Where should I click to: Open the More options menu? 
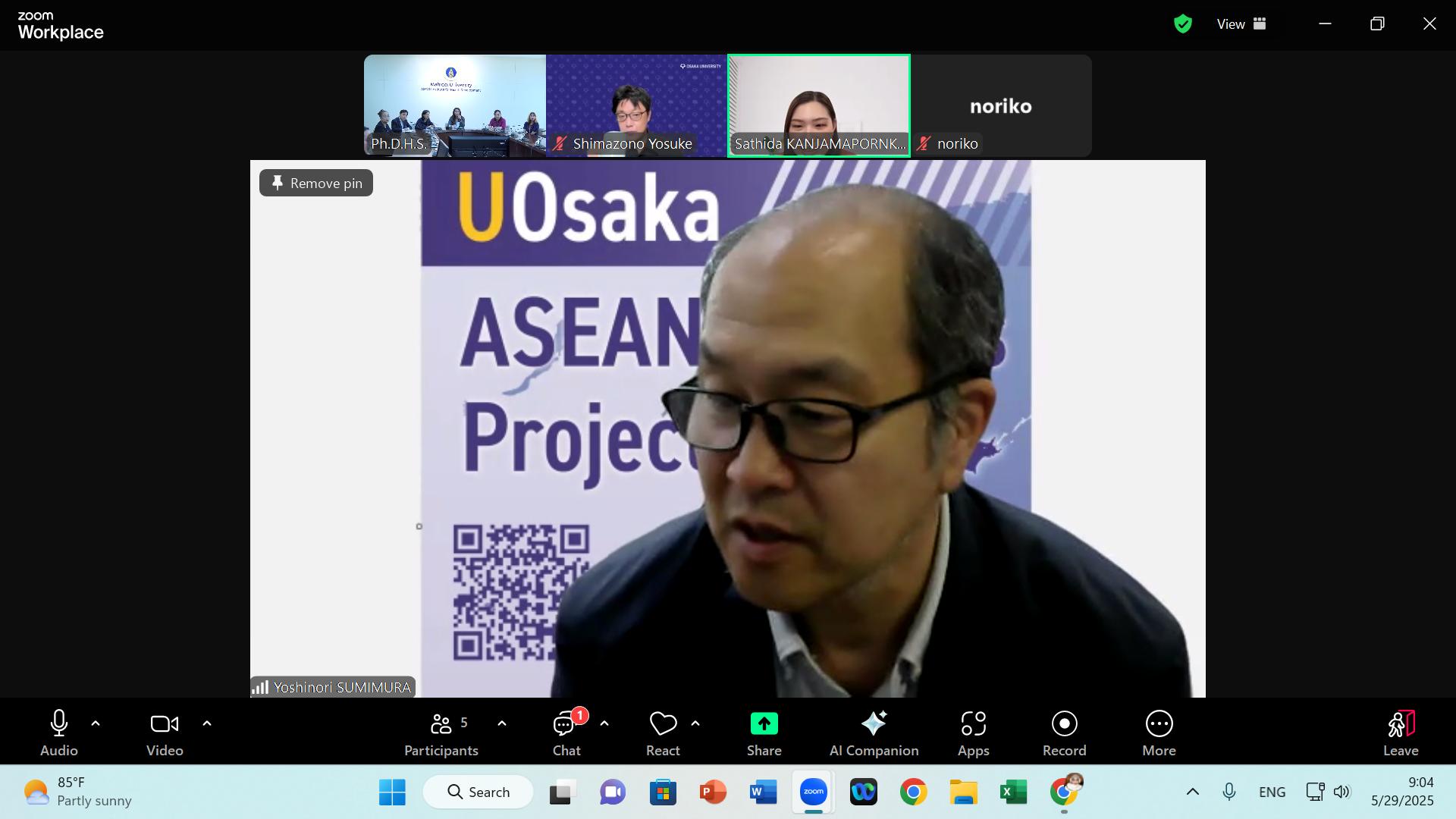(1159, 733)
